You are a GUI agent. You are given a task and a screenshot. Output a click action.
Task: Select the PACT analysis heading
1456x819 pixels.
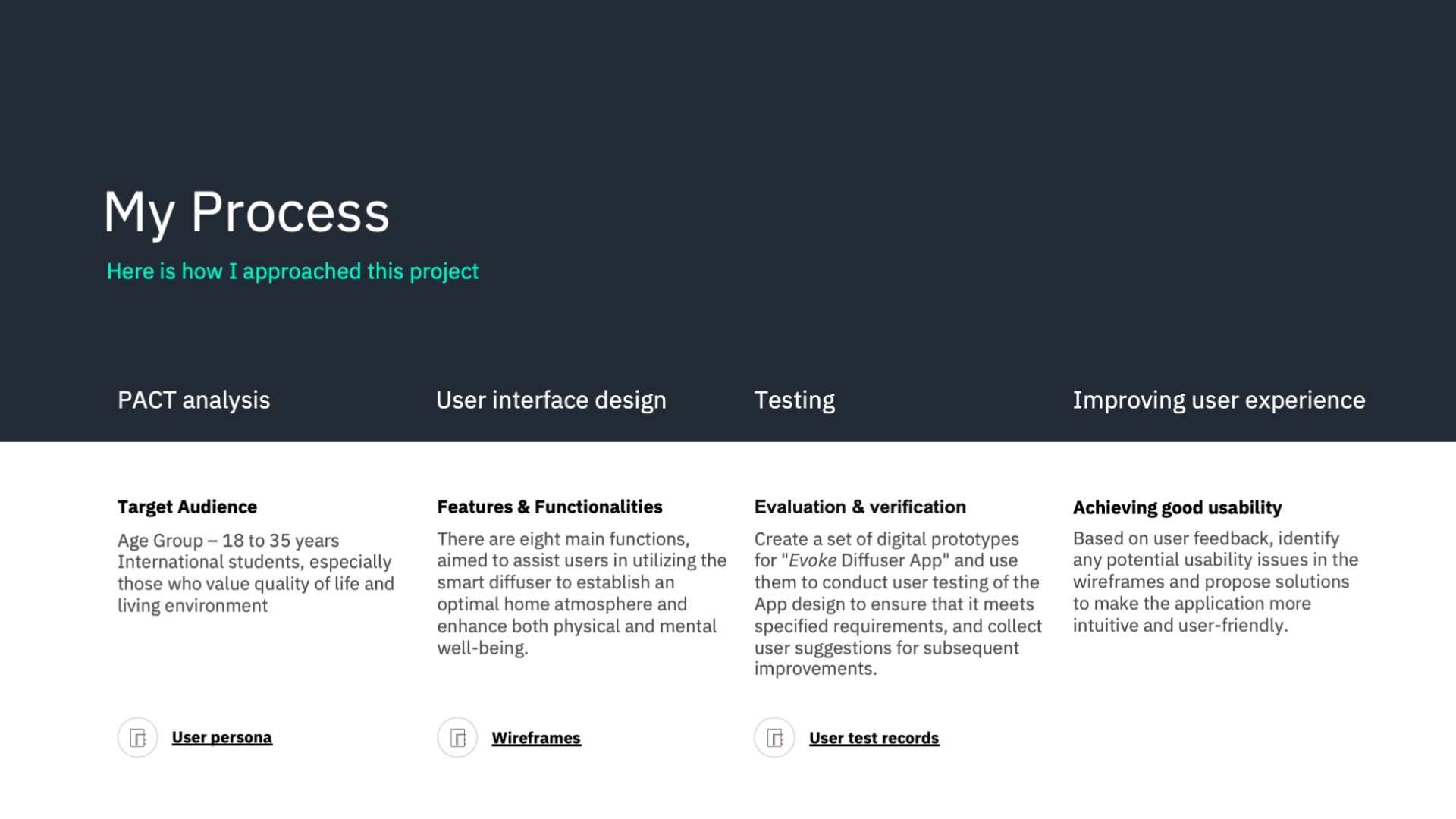point(193,400)
